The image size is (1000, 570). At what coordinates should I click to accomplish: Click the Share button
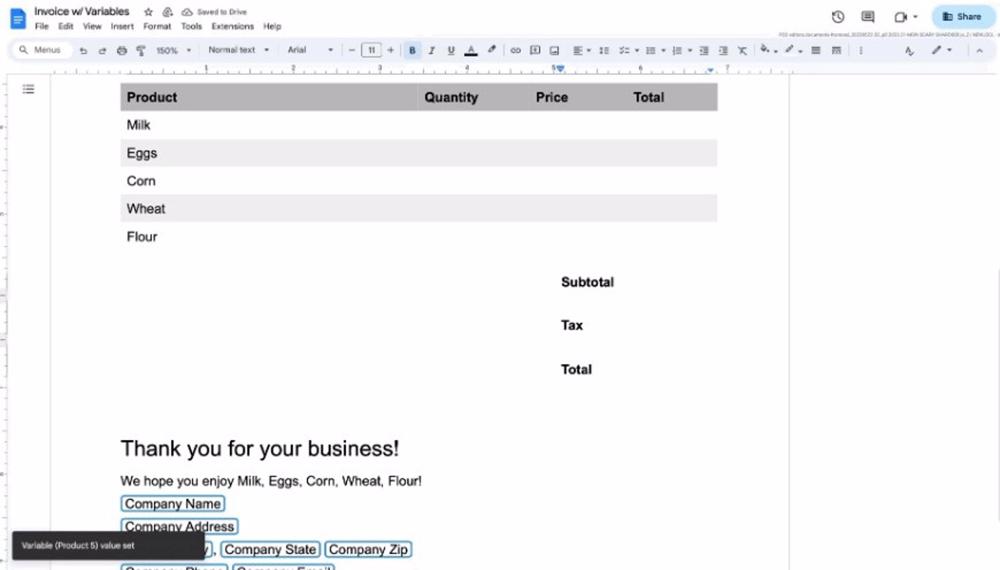(x=962, y=17)
